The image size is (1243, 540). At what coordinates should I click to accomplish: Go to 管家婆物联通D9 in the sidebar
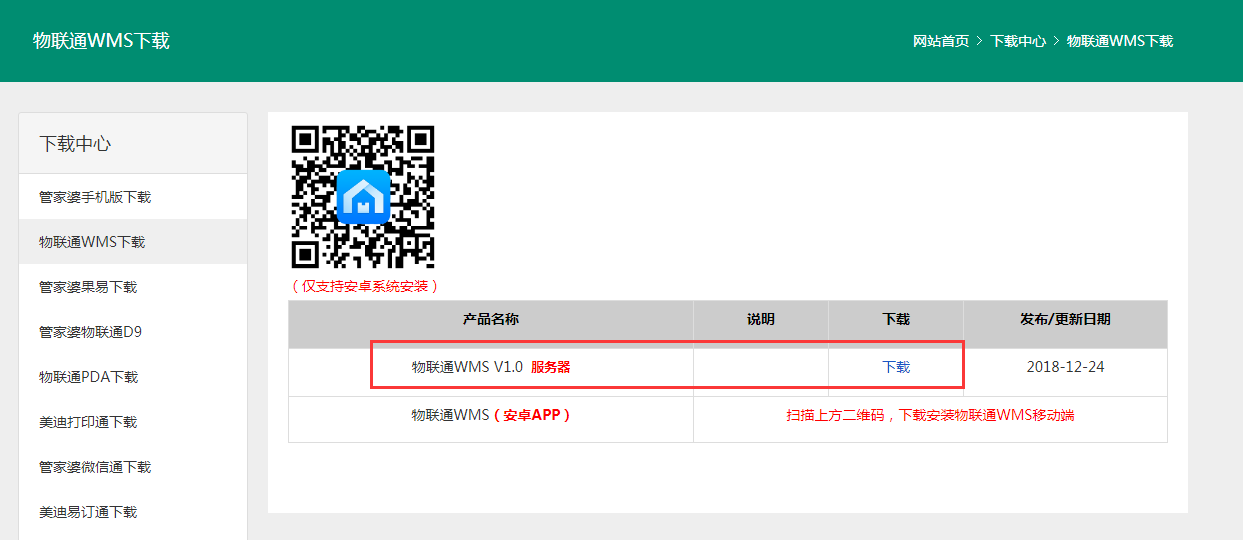133,332
